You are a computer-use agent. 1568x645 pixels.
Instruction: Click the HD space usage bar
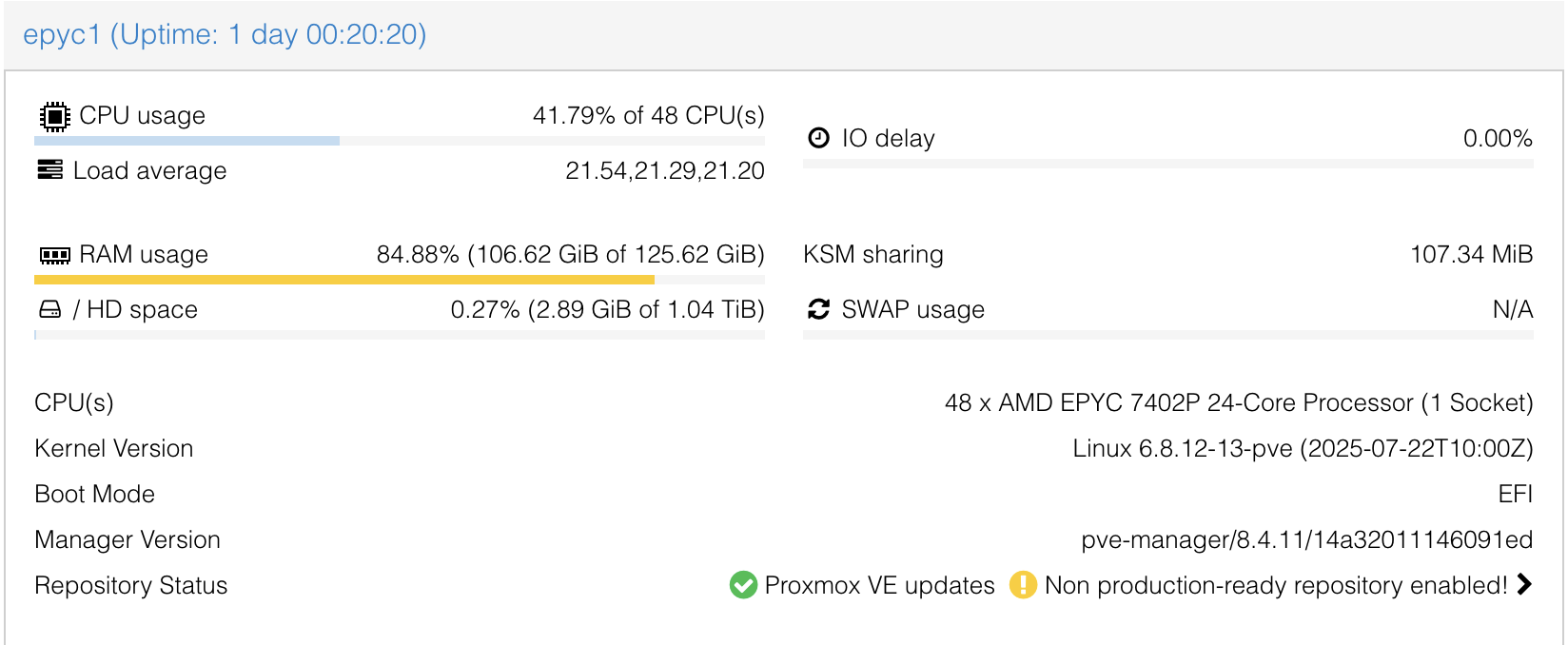400,335
